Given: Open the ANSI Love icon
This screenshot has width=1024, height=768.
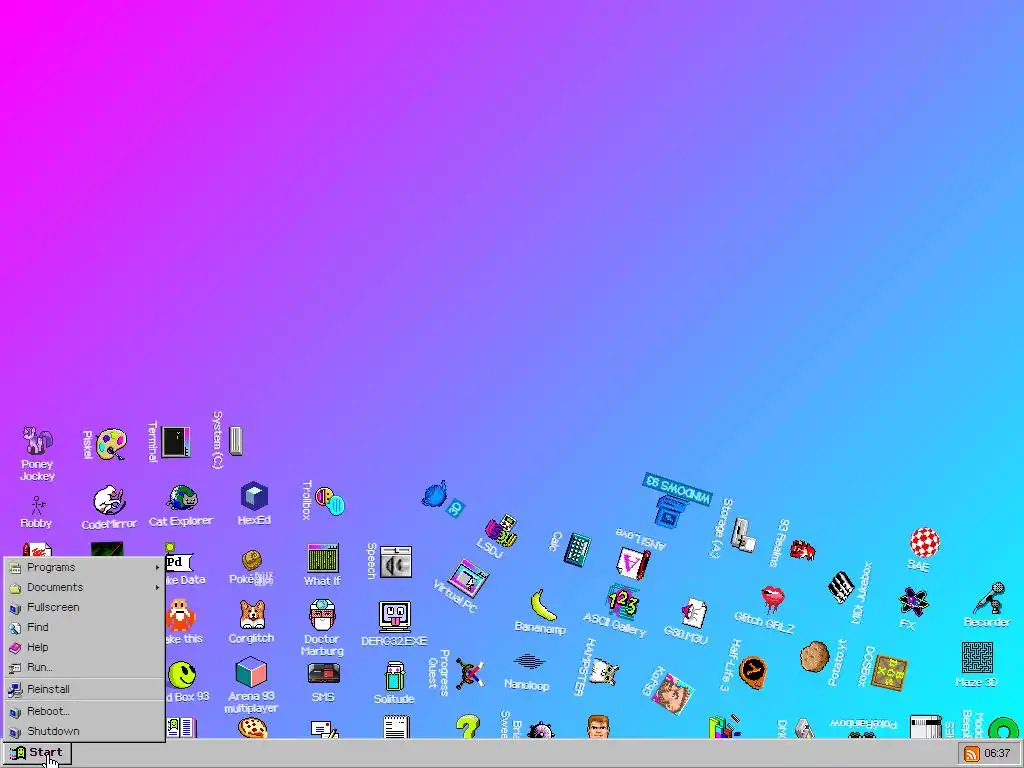Looking at the screenshot, I should (633, 563).
